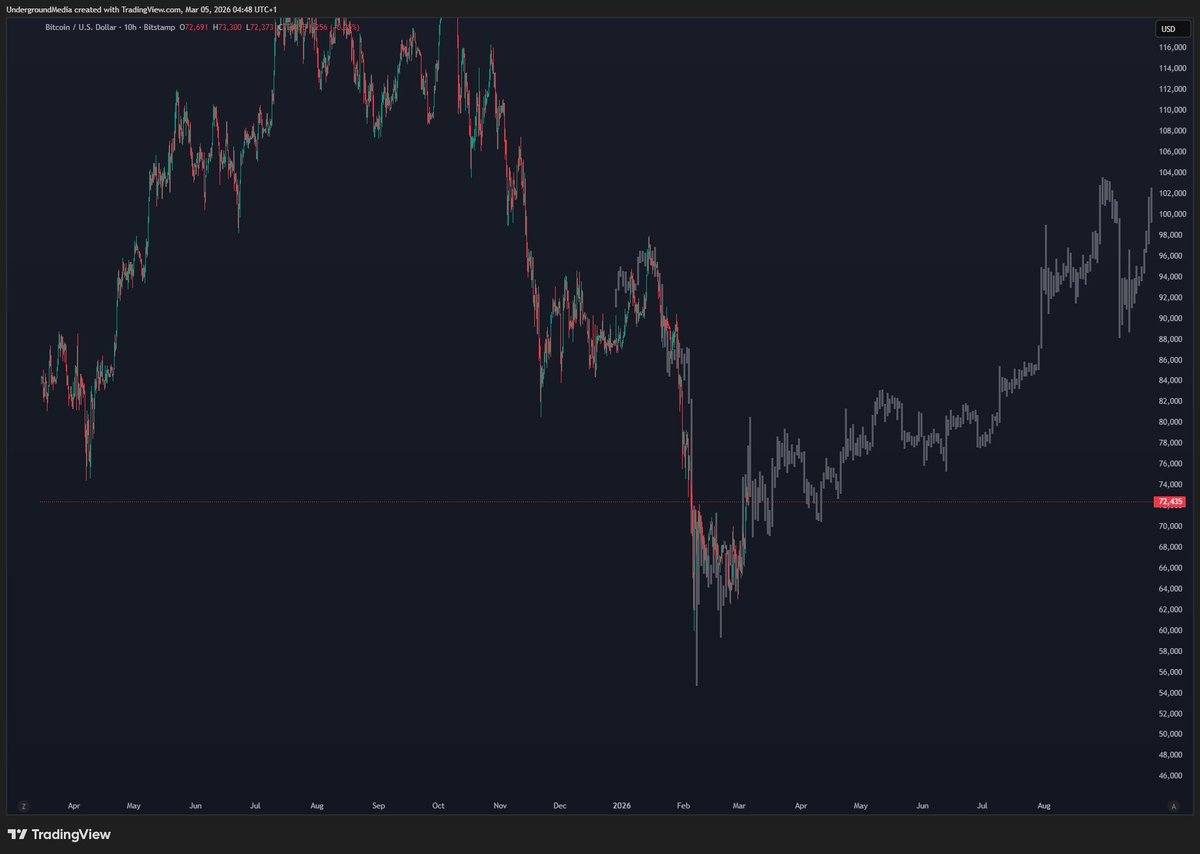Click the 2026 year label on time axis
The height and width of the screenshot is (854, 1200).
pyautogui.click(x=622, y=804)
